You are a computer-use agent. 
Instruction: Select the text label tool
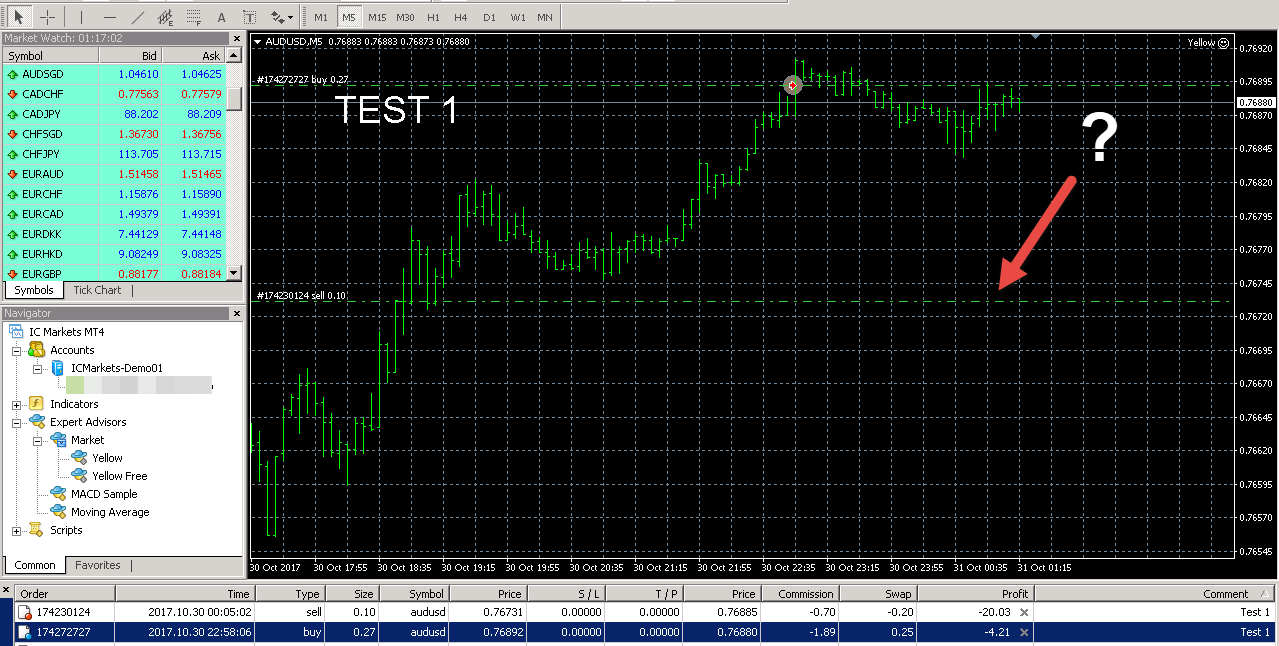pyautogui.click(x=249, y=17)
